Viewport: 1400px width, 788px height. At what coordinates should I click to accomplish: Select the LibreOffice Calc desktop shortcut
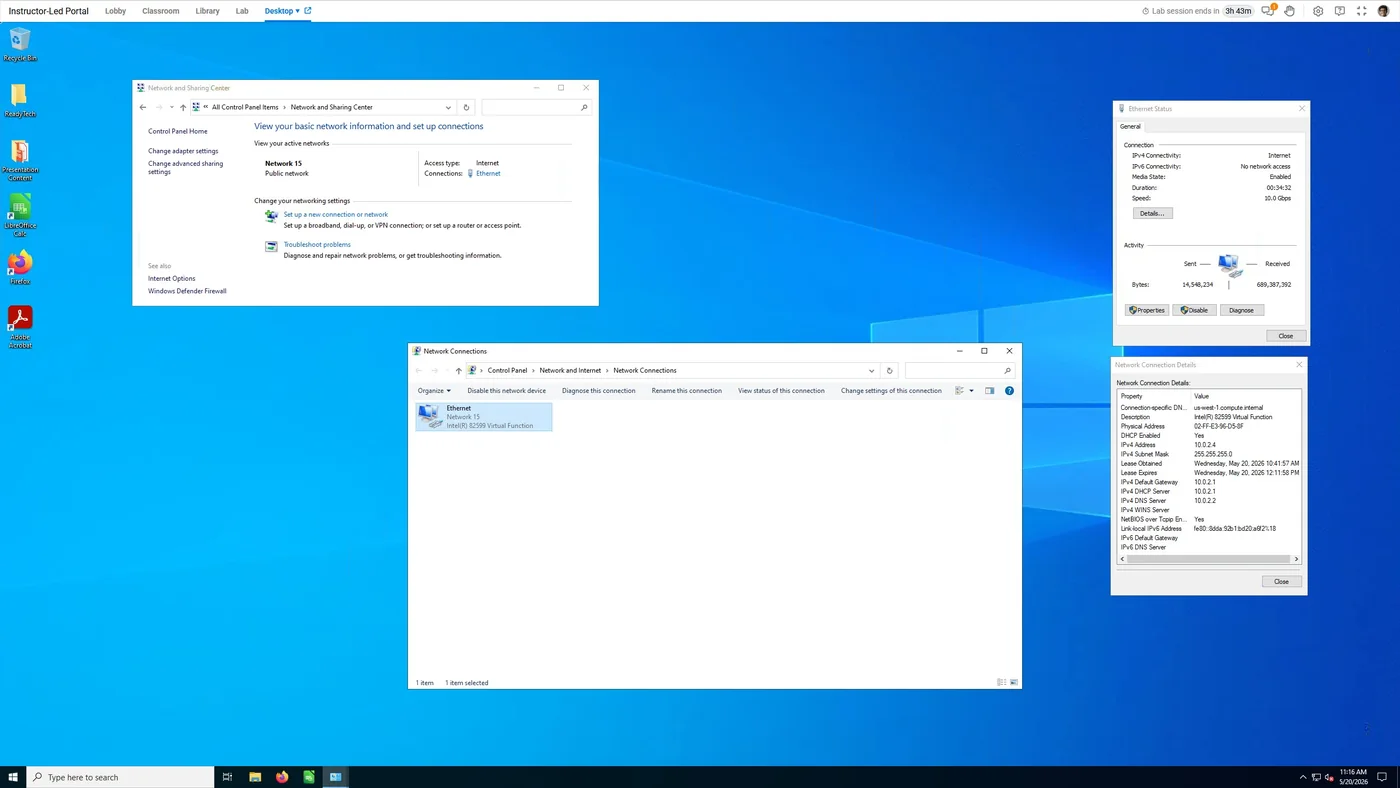[x=20, y=214]
